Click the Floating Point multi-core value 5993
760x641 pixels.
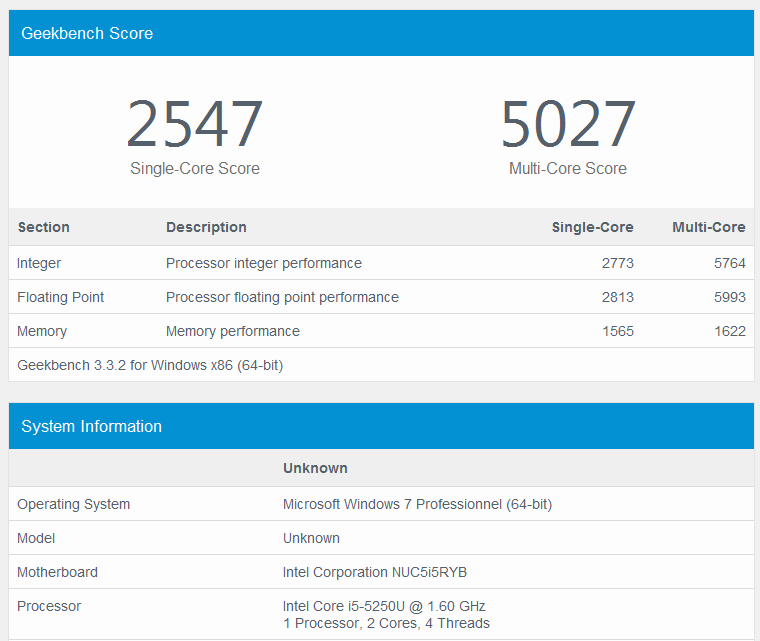tap(729, 297)
